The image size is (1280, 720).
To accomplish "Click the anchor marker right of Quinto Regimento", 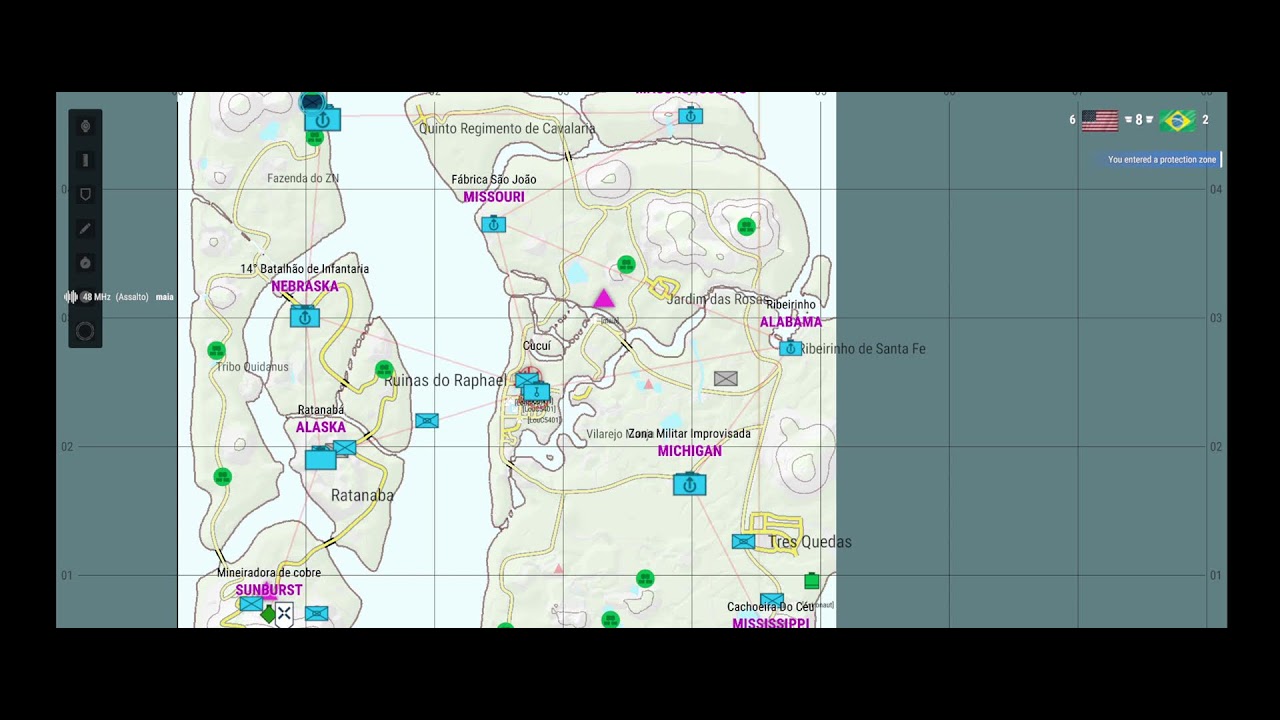I will (690, 116).
